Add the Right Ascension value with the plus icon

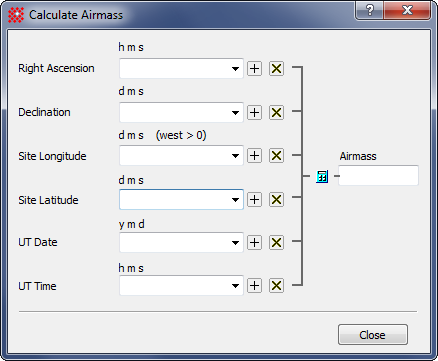click(x=254, y=69)
